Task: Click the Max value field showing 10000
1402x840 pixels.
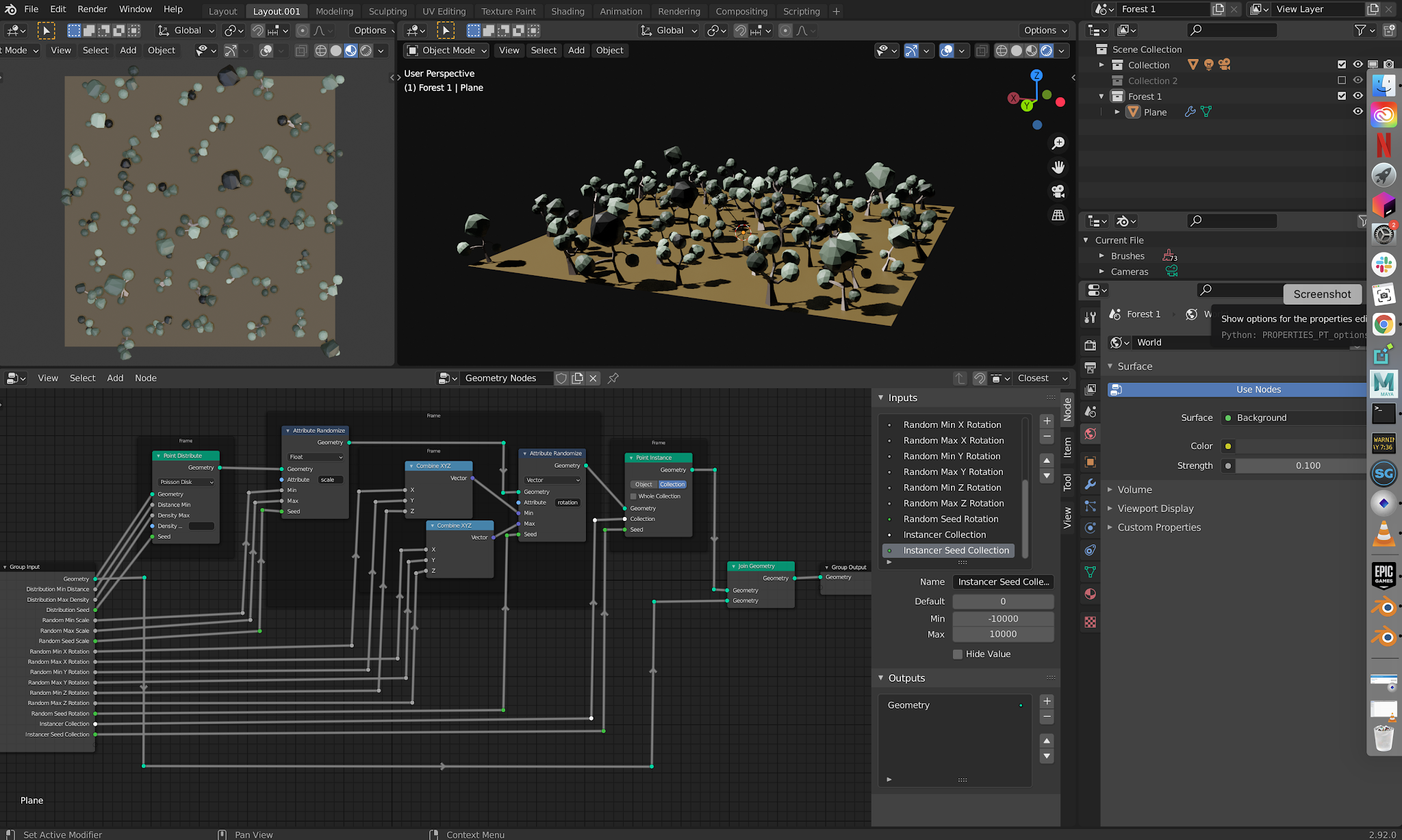Action: (x=1002, y=634)
